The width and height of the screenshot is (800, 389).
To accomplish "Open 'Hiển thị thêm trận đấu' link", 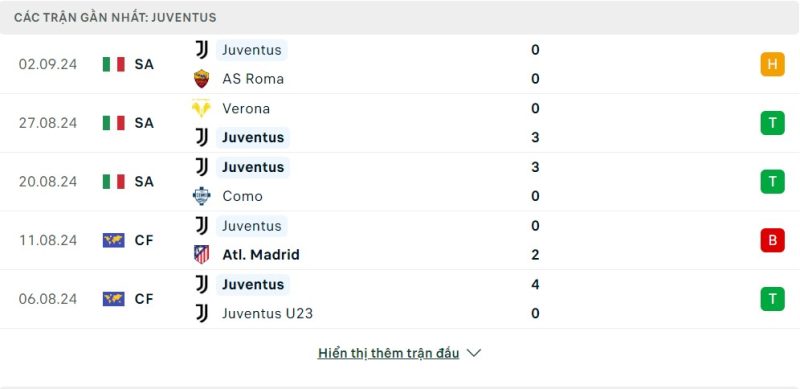I will [x=388, y=353].
